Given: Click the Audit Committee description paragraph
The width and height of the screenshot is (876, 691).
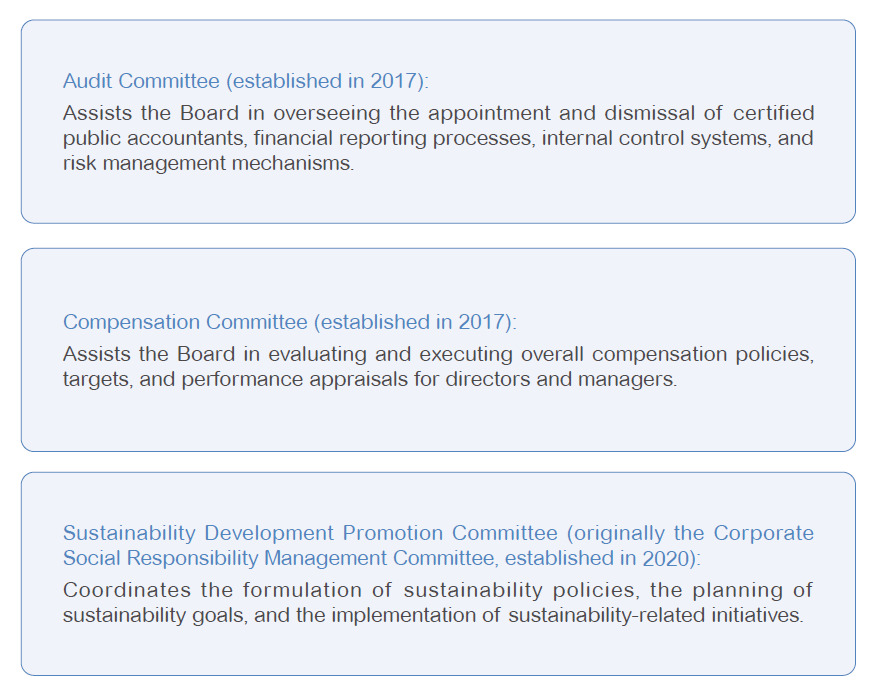Looking at the screenshot, I should (x=438, y=138).
